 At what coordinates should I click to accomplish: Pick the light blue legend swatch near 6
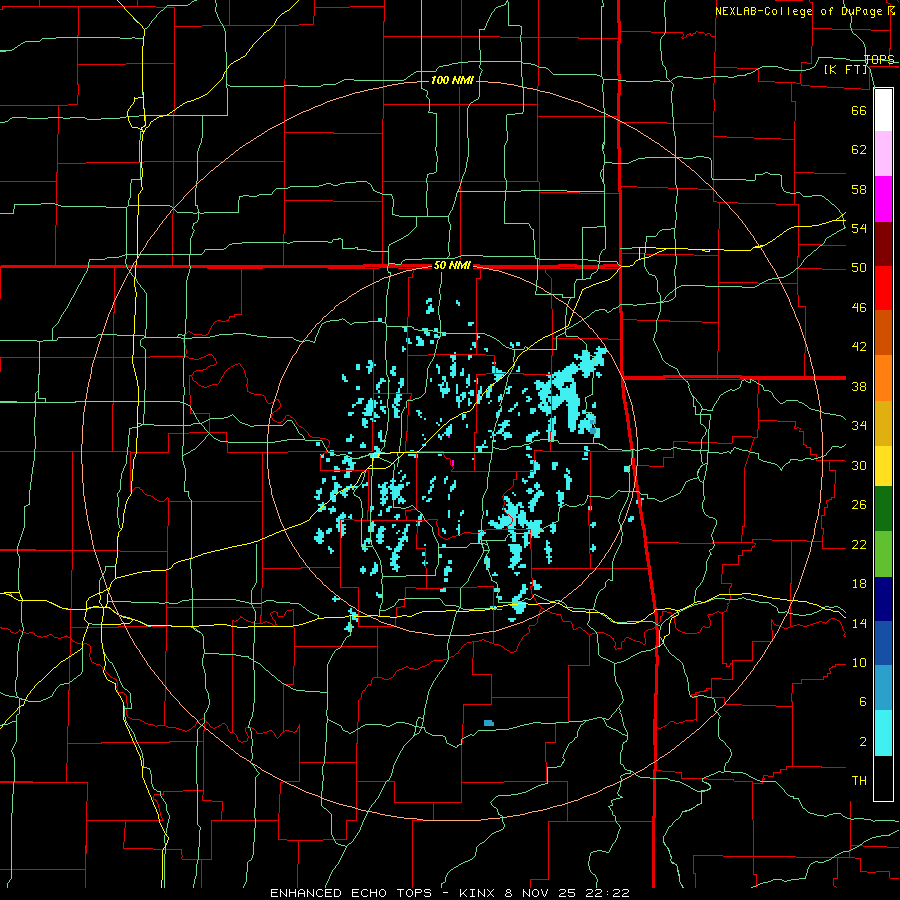click(x=883, y=688)
